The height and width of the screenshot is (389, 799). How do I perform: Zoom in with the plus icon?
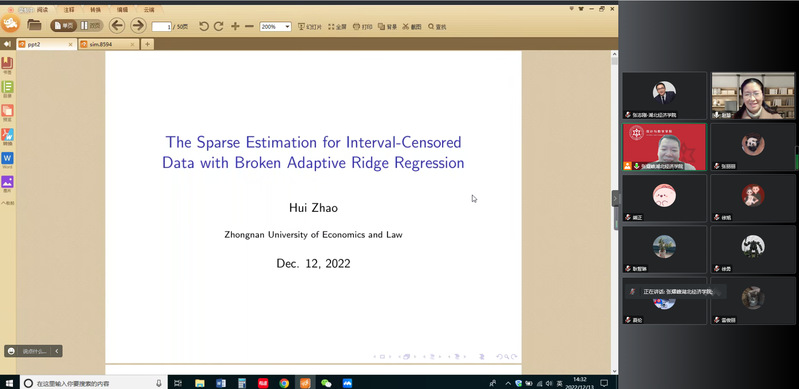[235, 26]
